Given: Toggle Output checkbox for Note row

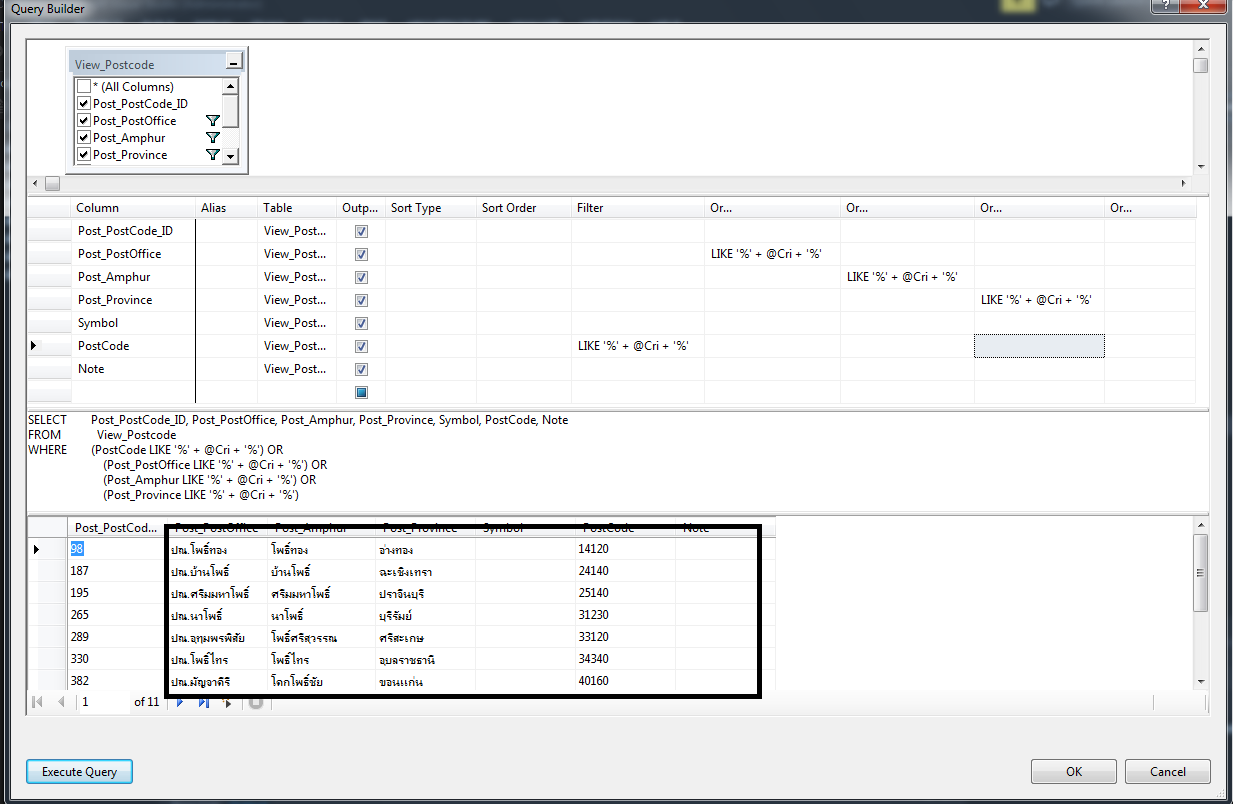Looking at the screenshot, I should (x=361, y=369).
